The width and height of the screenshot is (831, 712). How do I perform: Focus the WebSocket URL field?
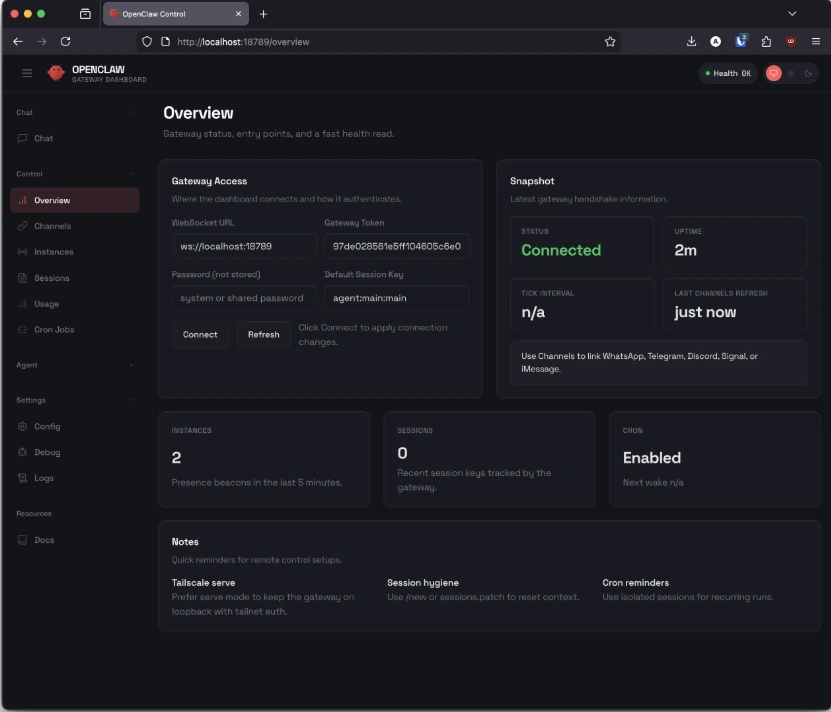tap(244, 246)
